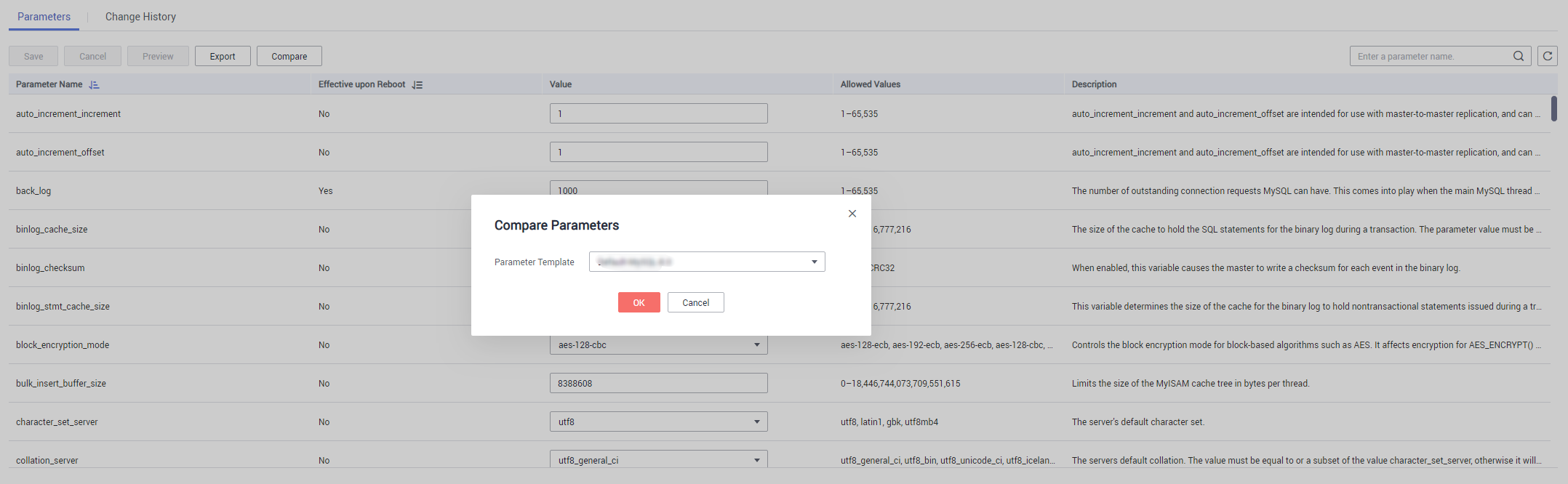Expand collation_server value dropdown
Viewport: 1568px width, 484px height.
point(658,460)
